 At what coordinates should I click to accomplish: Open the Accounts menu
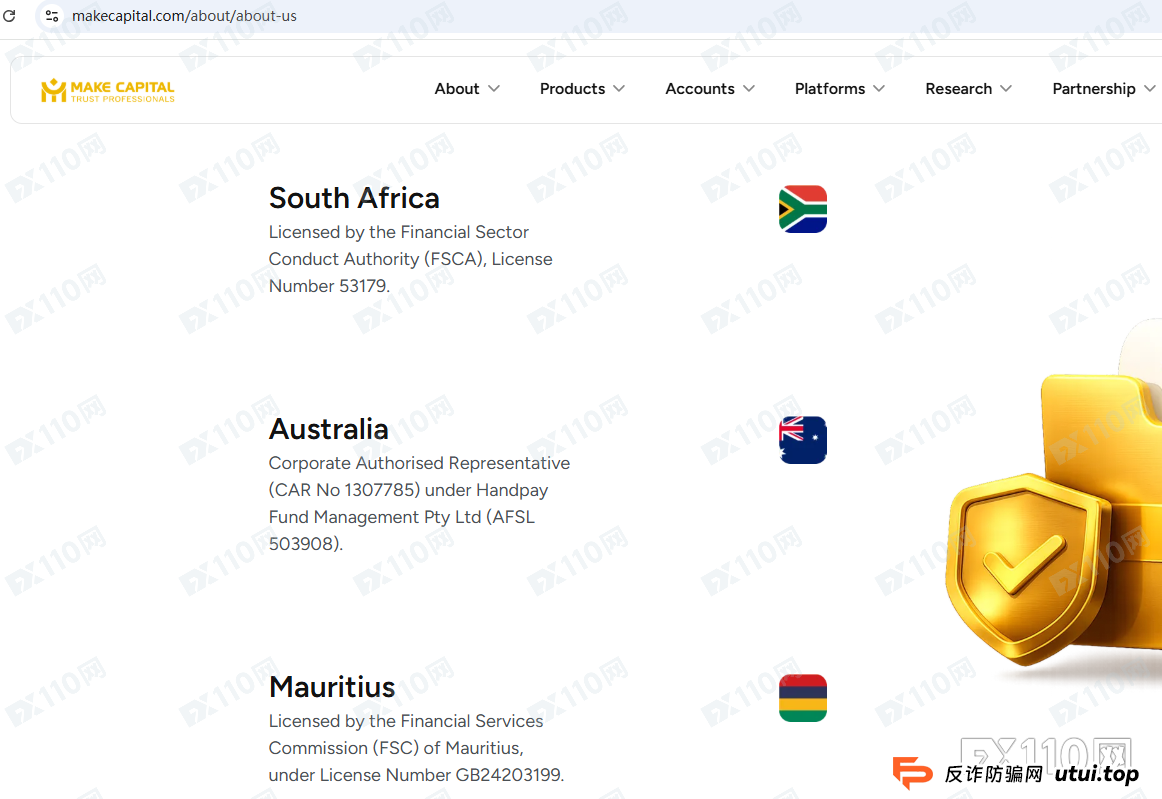click(x=700, y=89)
